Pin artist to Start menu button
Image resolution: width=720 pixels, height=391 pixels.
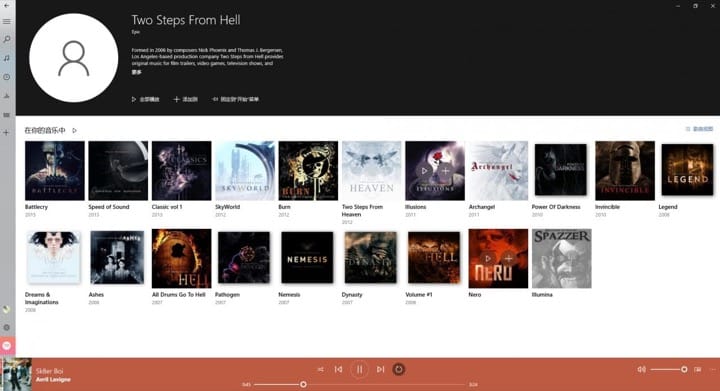click(236, 99)
